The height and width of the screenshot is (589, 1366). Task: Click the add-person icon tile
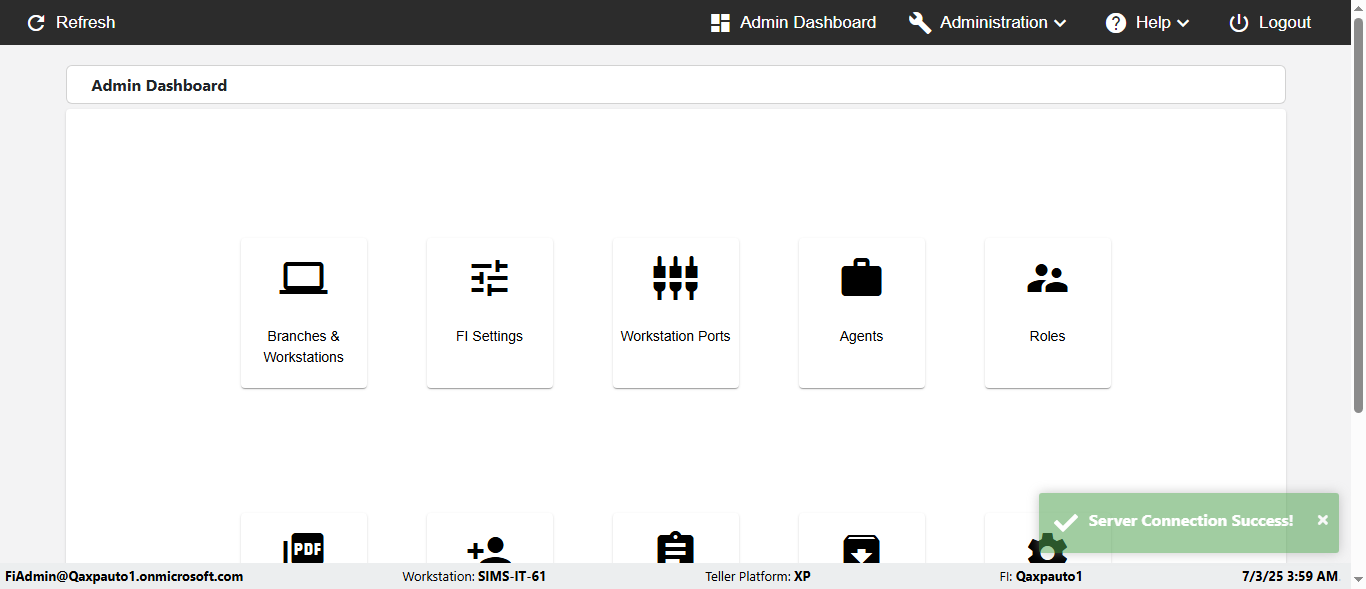pos(490,539)
